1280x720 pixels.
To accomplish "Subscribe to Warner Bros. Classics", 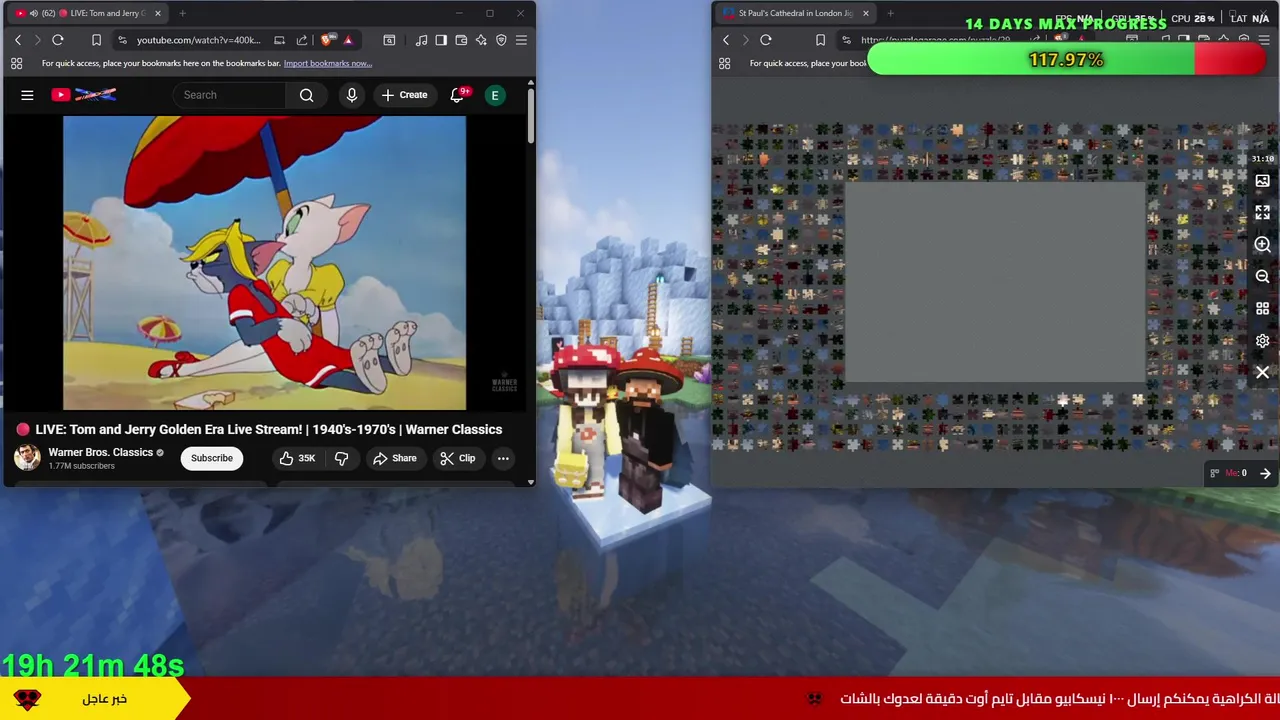I will [x=211, y=458].
